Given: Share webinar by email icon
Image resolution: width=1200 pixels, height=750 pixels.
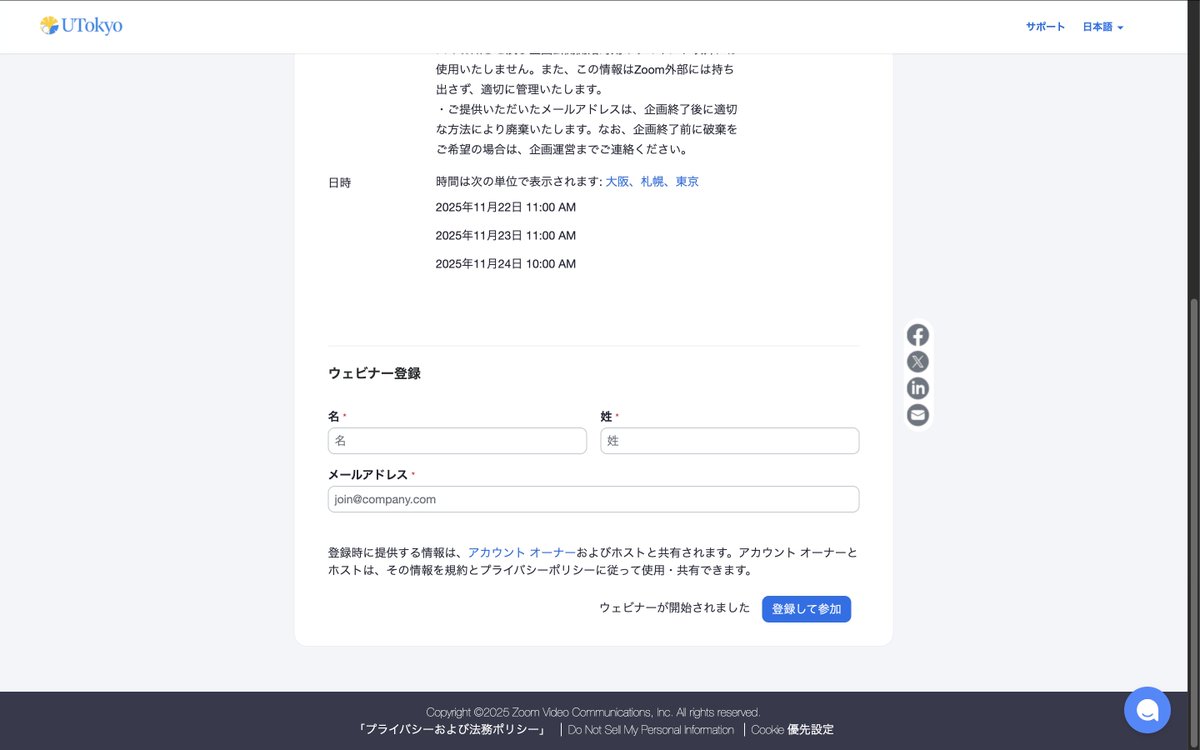Looking at the screenshot, I should [x=918, y=415].
